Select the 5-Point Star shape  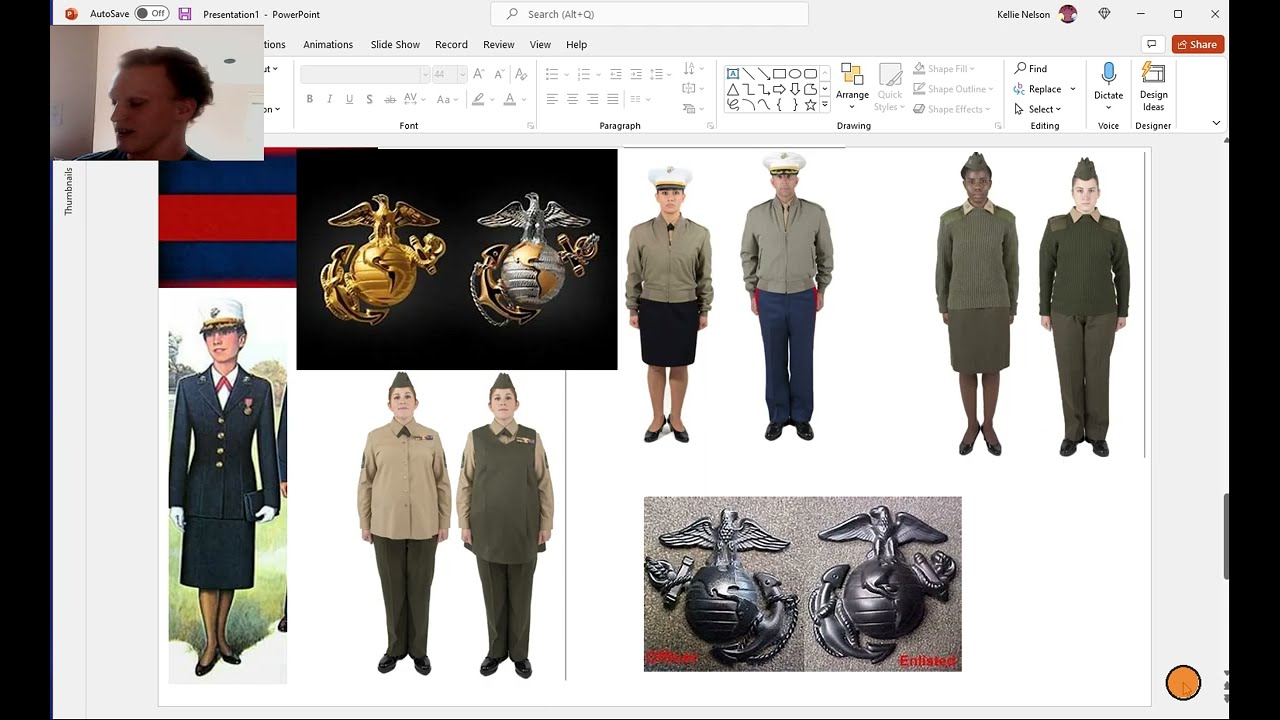(x=810, y=104)
